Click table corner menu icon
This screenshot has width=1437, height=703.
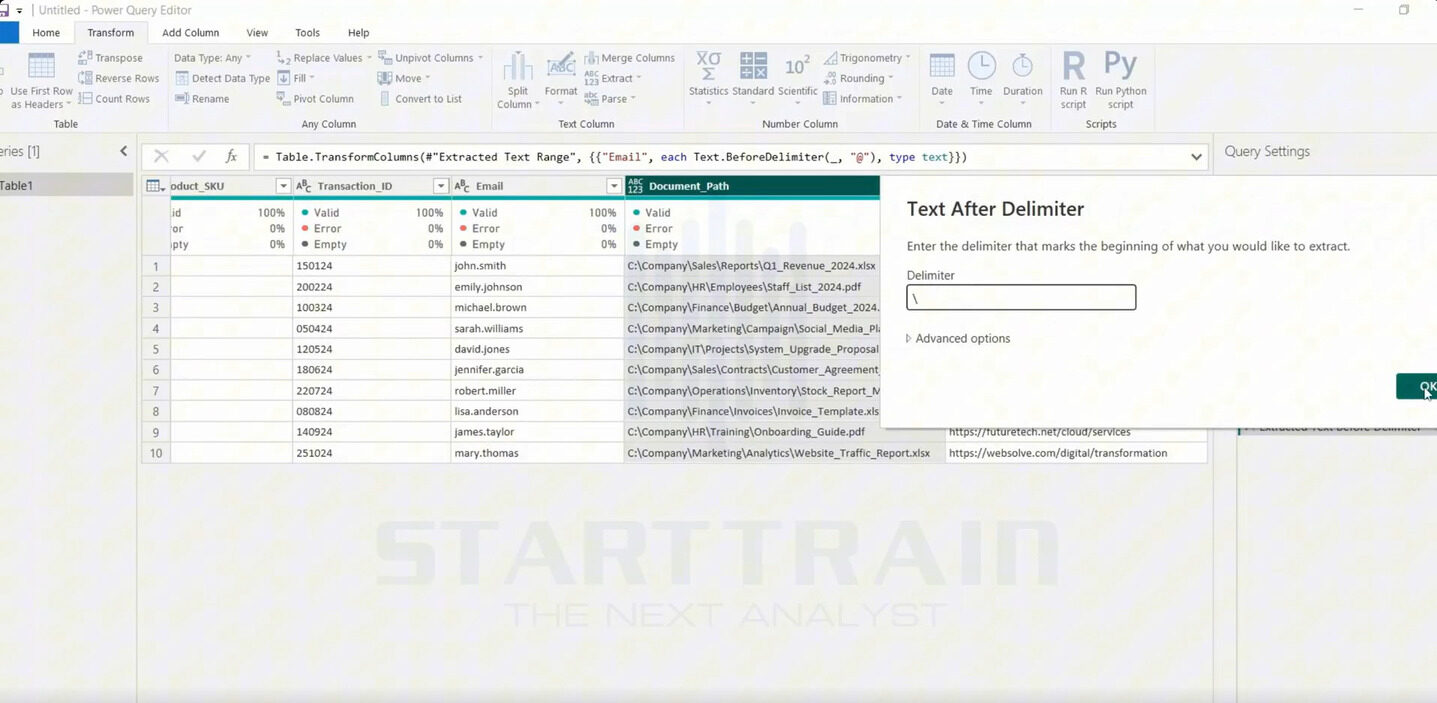tap(155, 186)
